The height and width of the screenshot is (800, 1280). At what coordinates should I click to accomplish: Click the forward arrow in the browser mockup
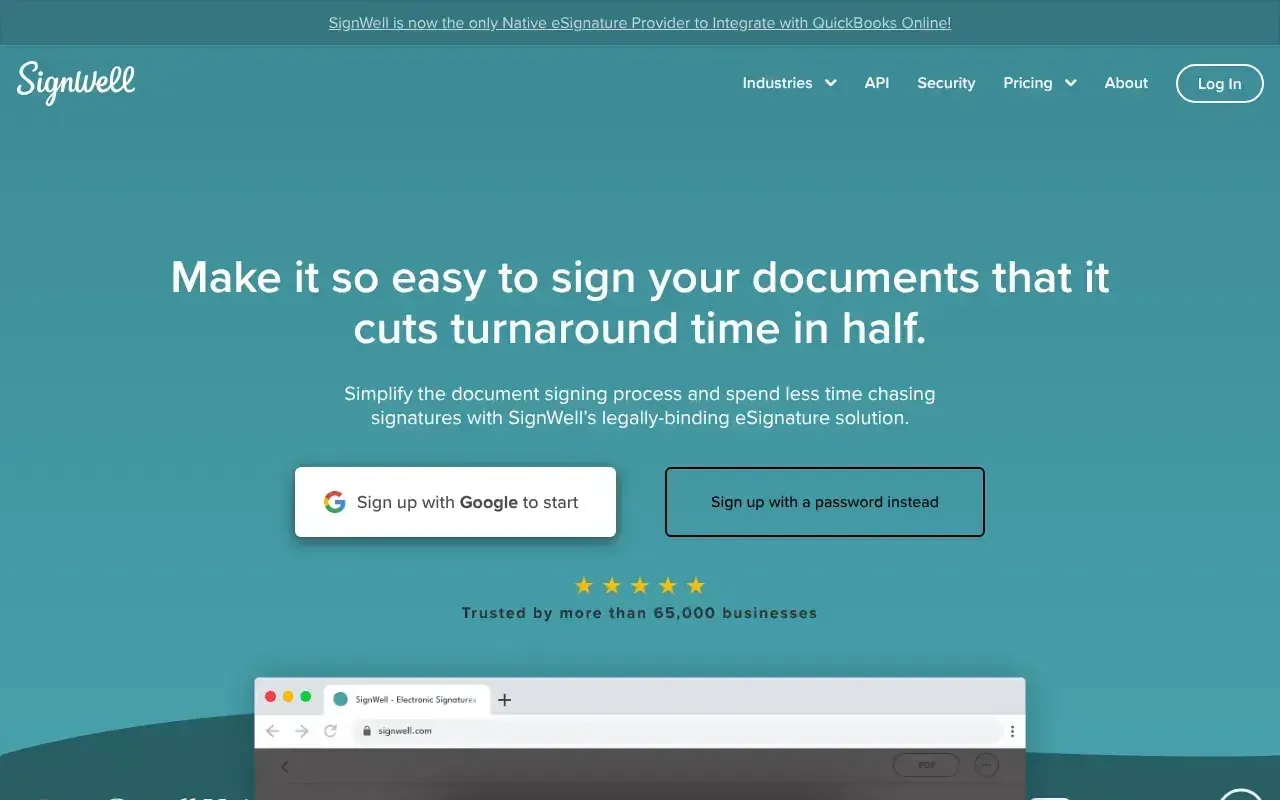[301, 731]
